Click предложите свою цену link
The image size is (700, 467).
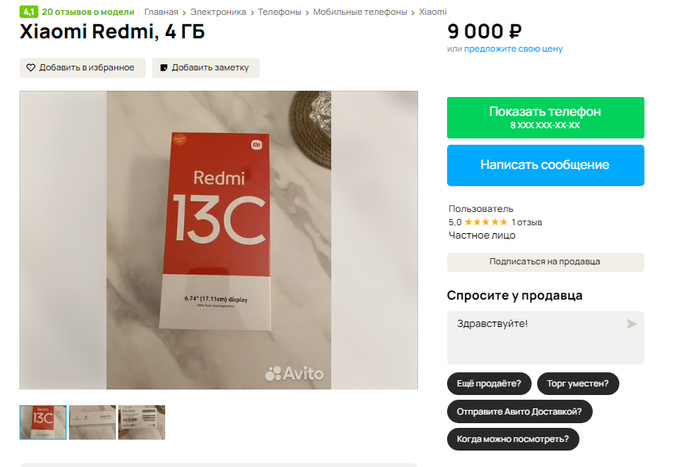click(513, 48)
